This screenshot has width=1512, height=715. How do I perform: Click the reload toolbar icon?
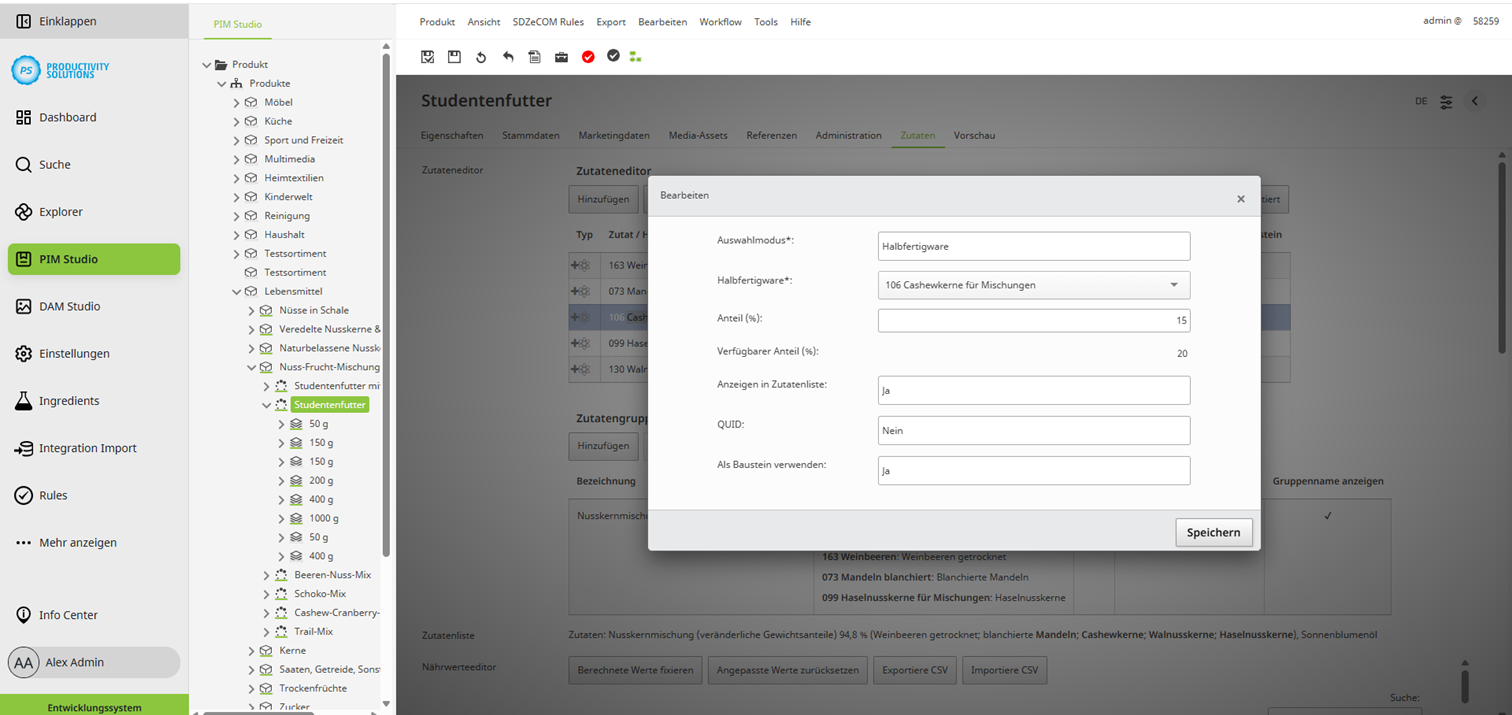[x=480, y=57]
